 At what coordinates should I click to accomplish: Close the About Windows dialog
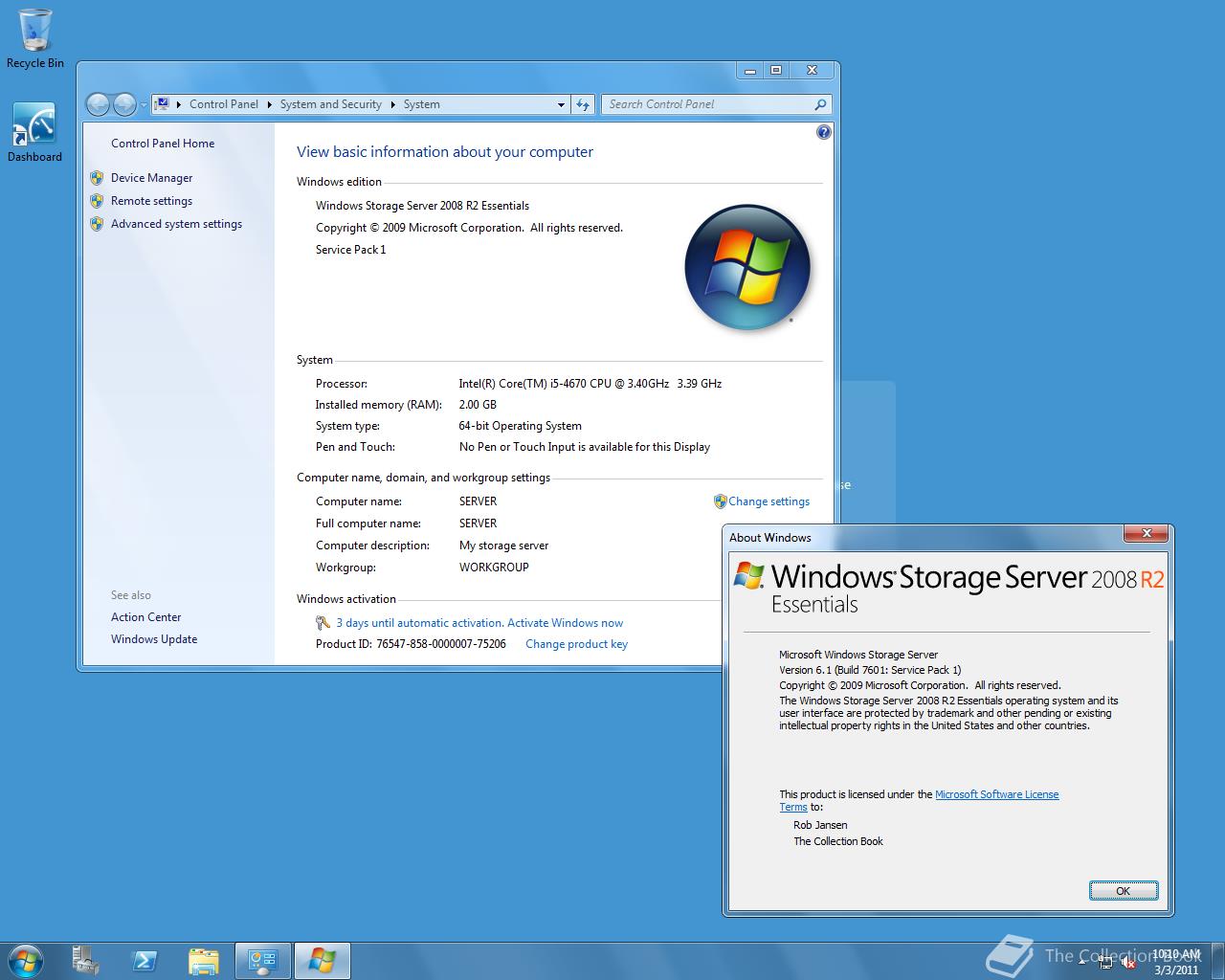tap(1147, 534)
